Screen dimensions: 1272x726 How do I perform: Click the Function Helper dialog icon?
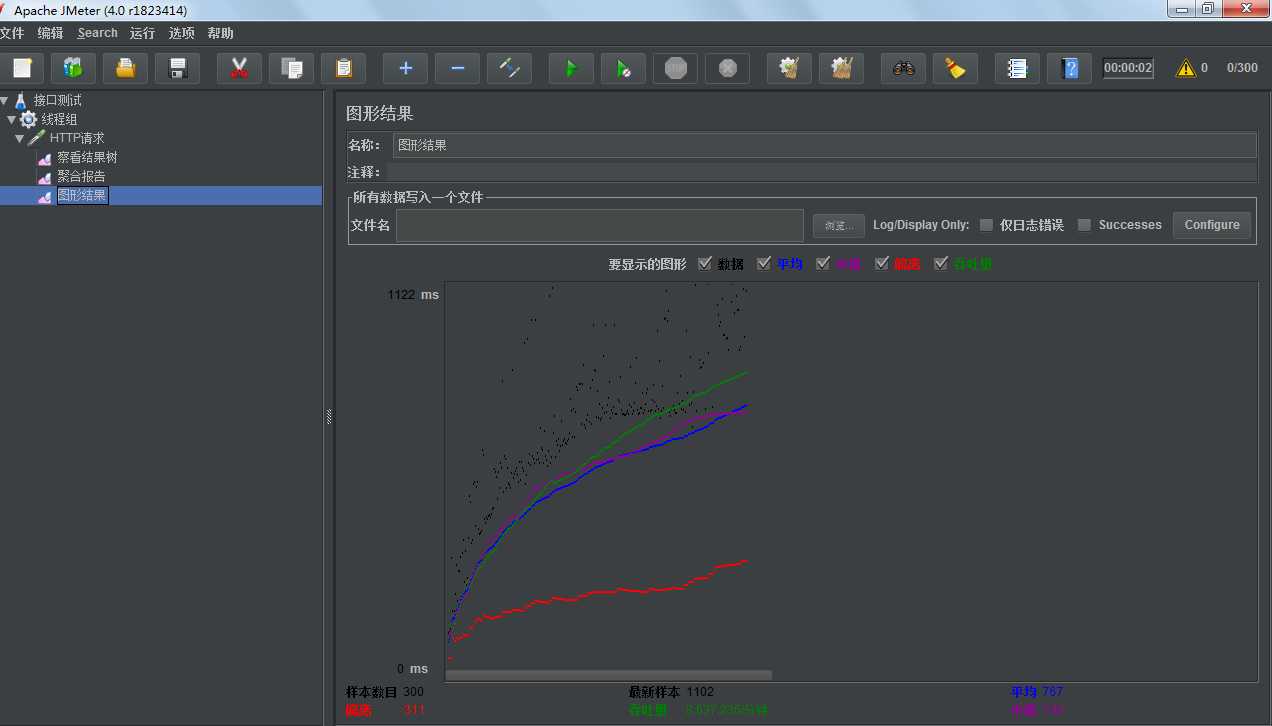1017,68
